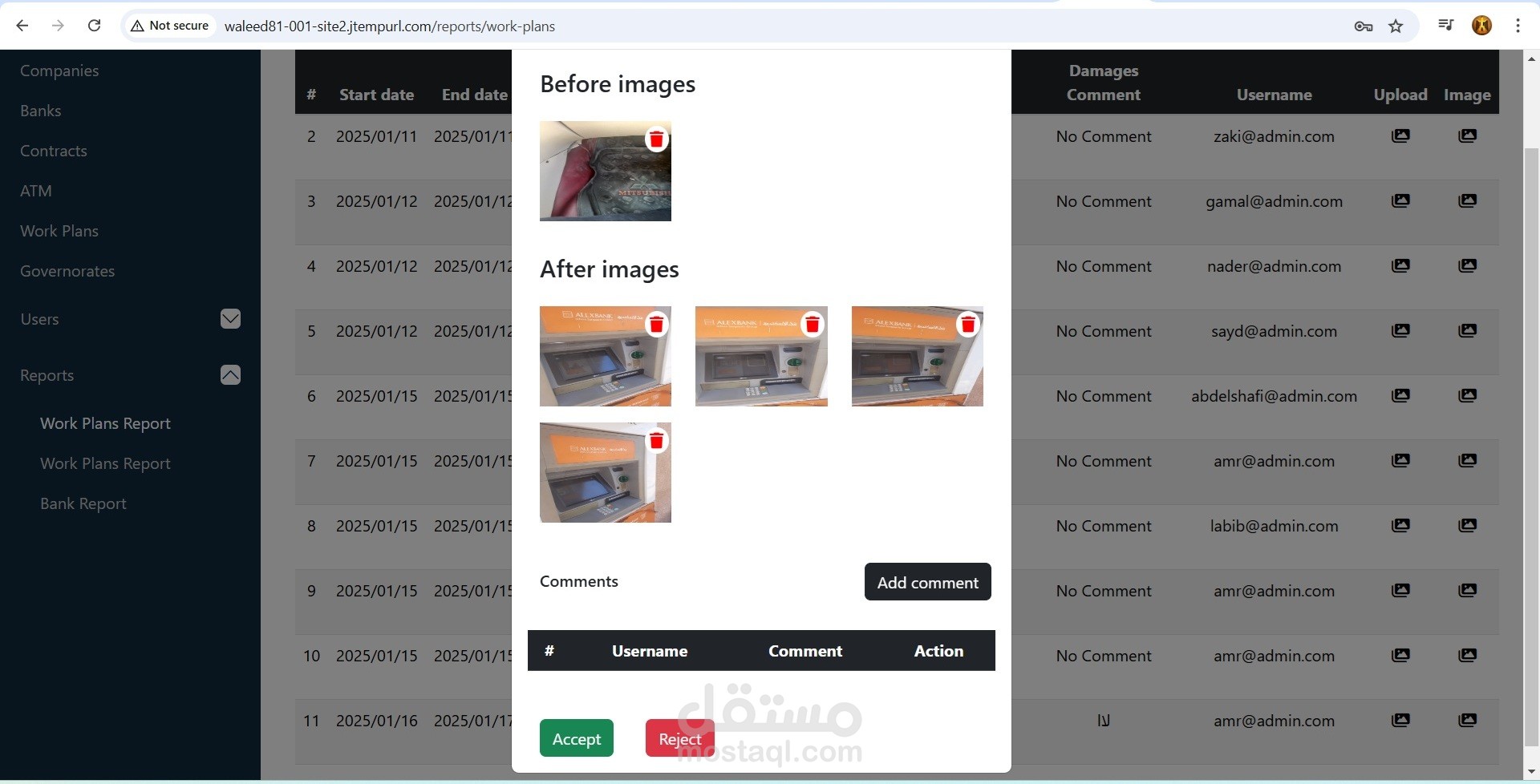Click Image icon for gamal@admin.com row
This screenshot has height=784, width=1540.
pos(1467,201)
